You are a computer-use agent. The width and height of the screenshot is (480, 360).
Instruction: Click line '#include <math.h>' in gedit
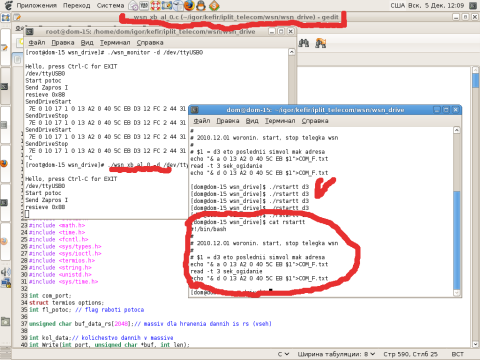click(x=57, y=226)
